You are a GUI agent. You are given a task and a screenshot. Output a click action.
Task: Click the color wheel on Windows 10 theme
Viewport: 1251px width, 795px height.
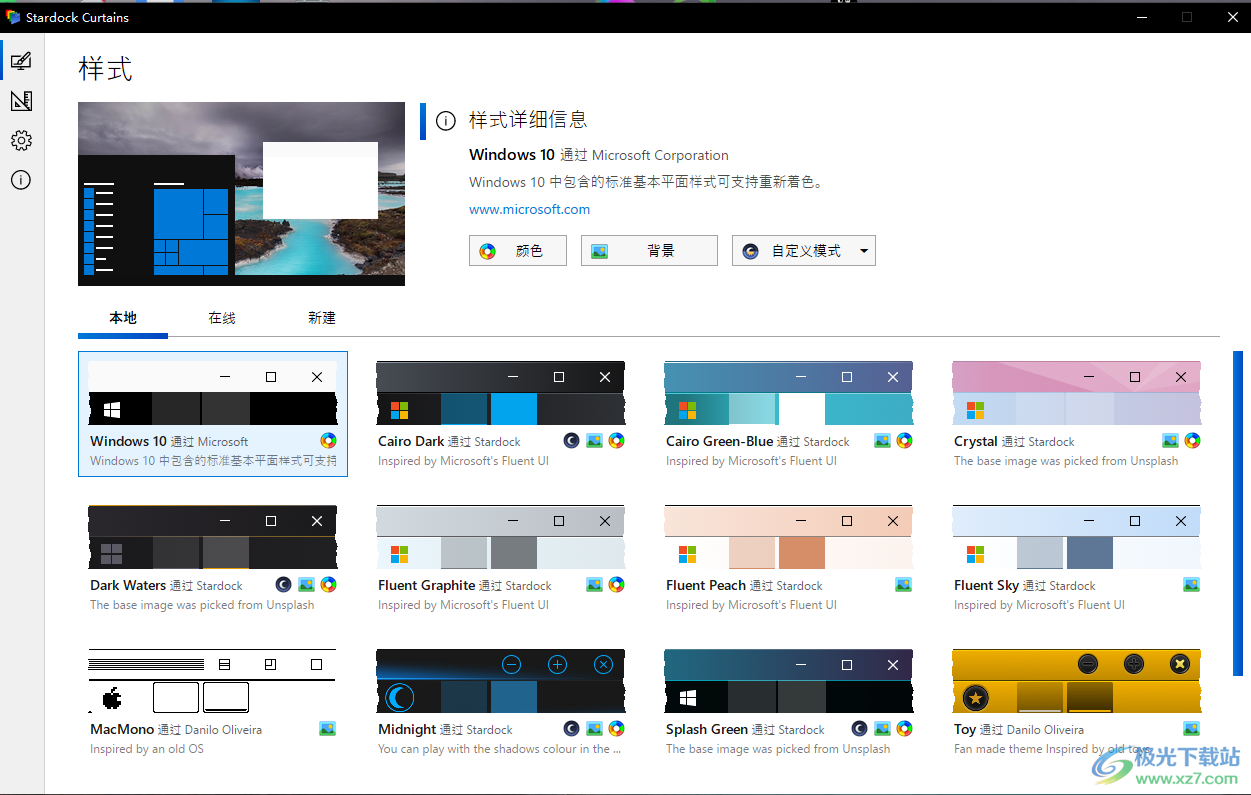click(x=327, y=440)
